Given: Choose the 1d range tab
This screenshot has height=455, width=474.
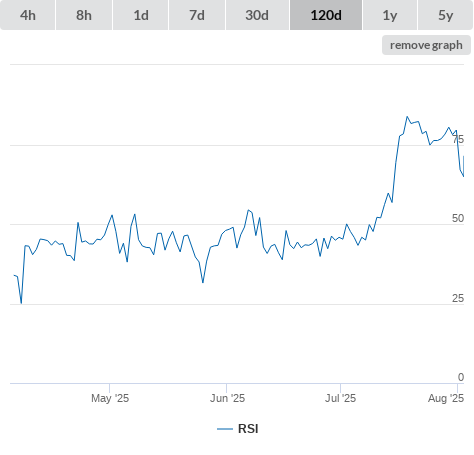Looking at the screenshot, I should 141,15.
